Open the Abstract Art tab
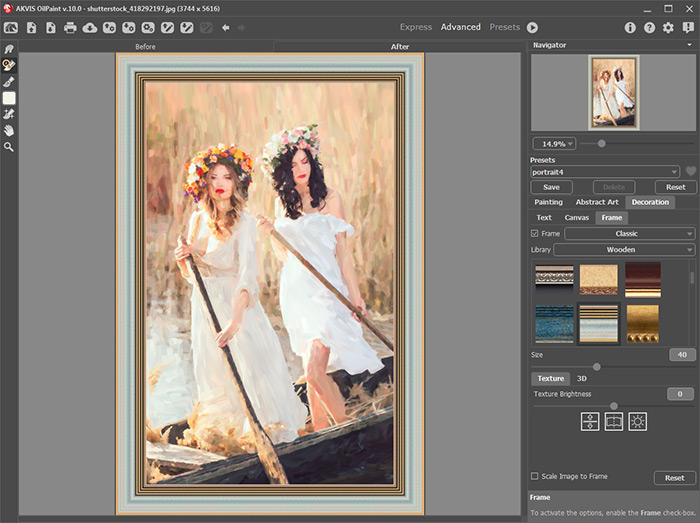Image resolution: width=700 pixels, height=523 pixels. [597, 202]
